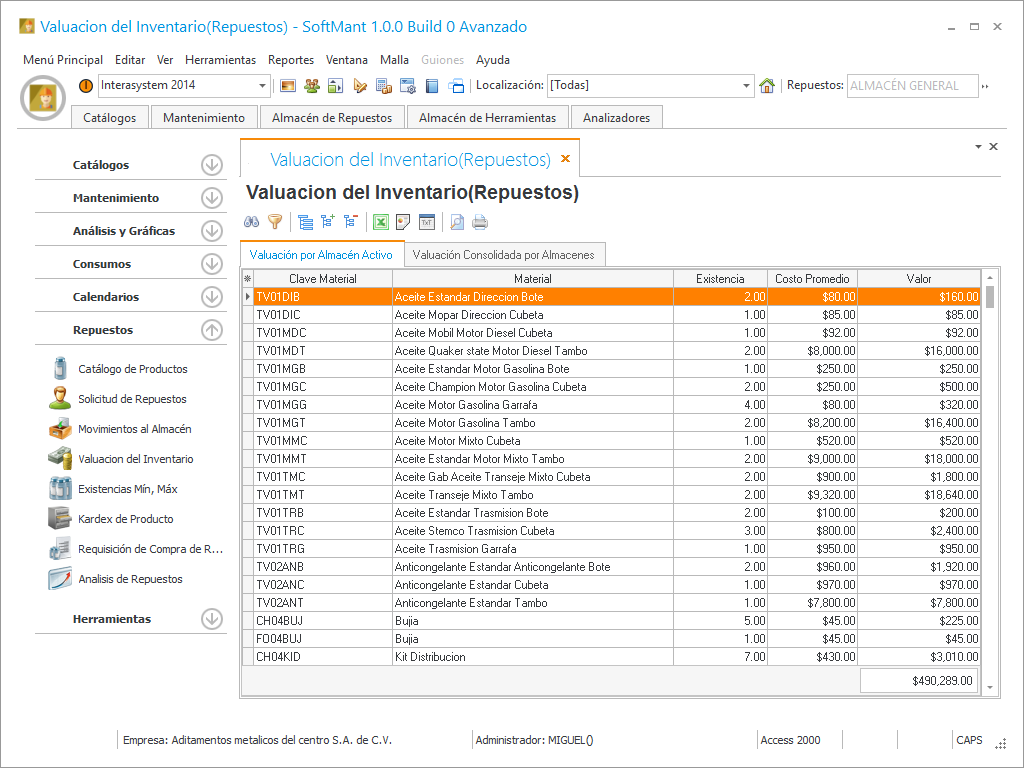
Task: Sort by Costo Promedio column header
Action: [812, 279]
